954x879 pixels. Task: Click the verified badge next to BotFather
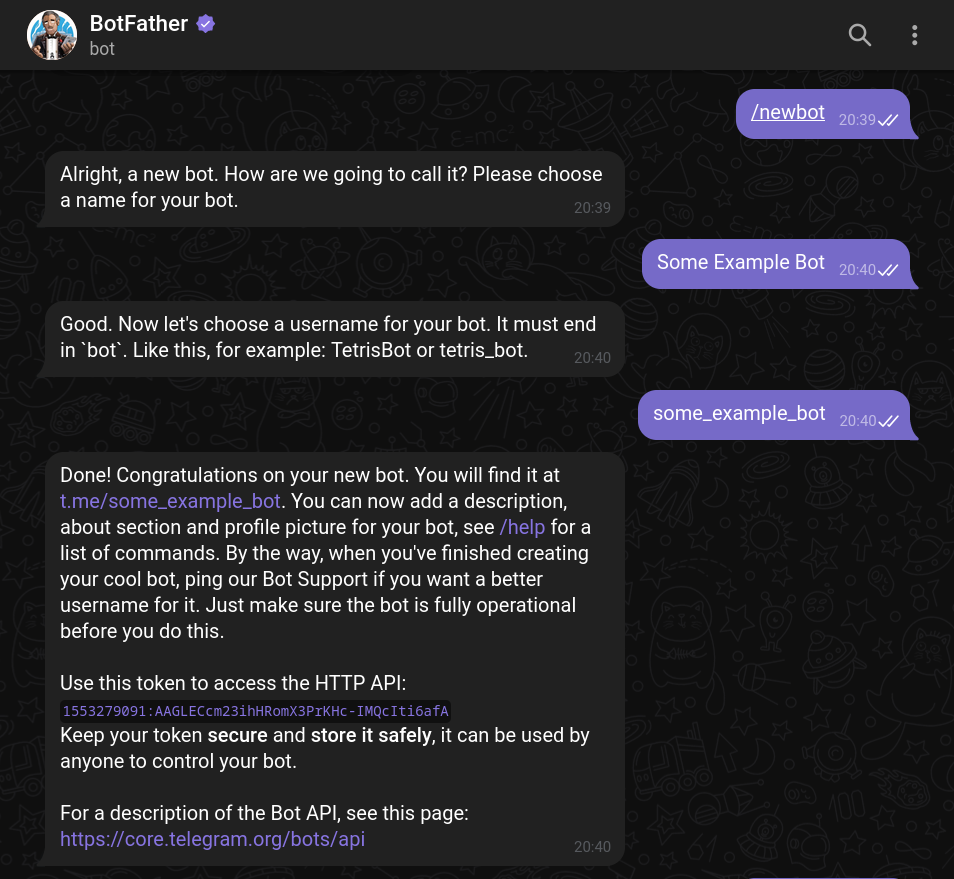pos(205,23)
